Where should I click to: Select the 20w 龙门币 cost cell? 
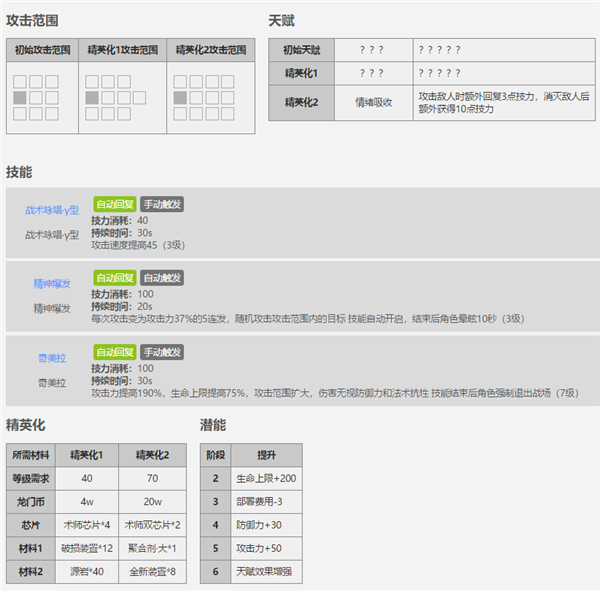tap(152, 502)
